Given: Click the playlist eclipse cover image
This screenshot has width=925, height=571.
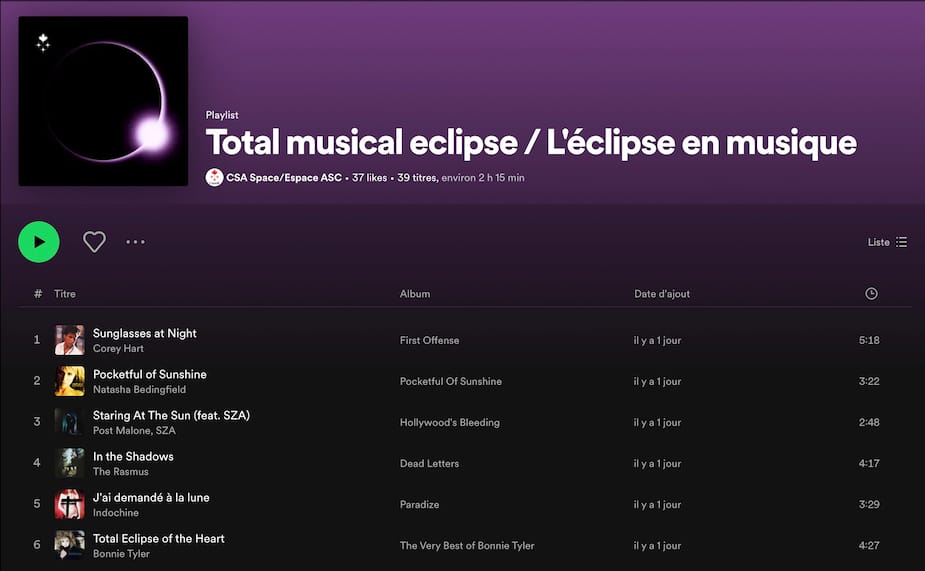Looking at the screenshot, I should [x=103, y=101].
